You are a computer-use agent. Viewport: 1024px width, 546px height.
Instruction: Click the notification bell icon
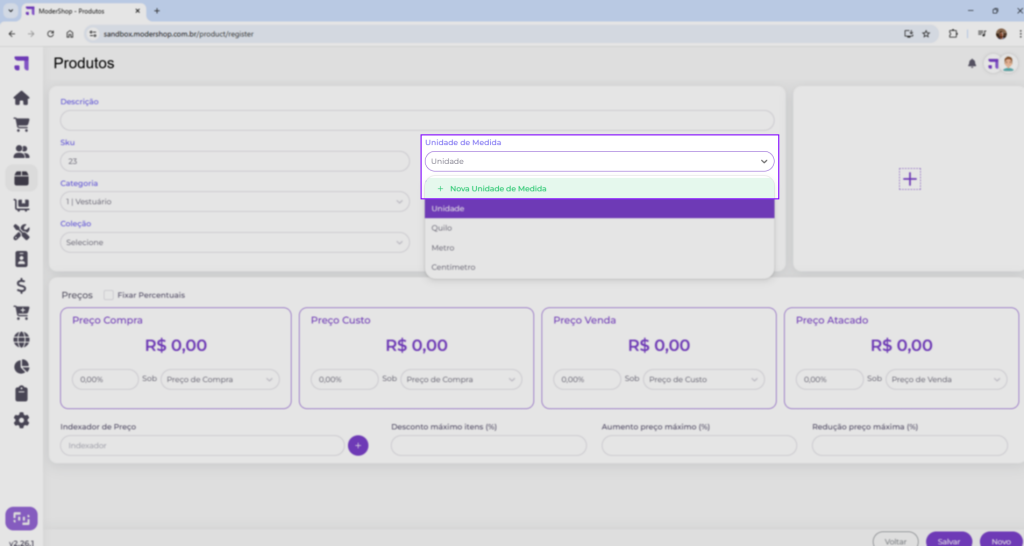point(971,64)
